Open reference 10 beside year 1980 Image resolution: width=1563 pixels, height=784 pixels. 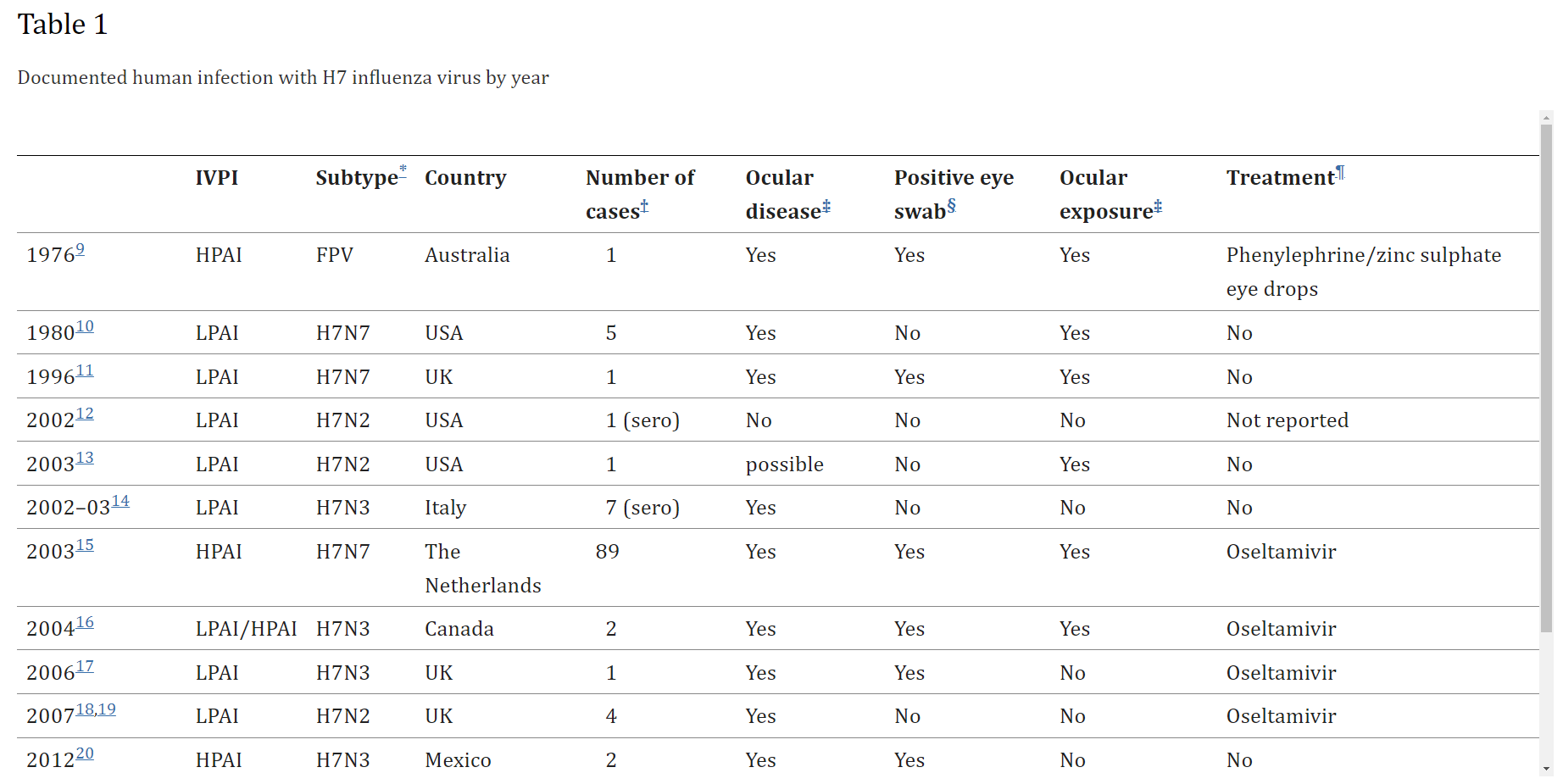pyautogui.click(x=85, y=327)
